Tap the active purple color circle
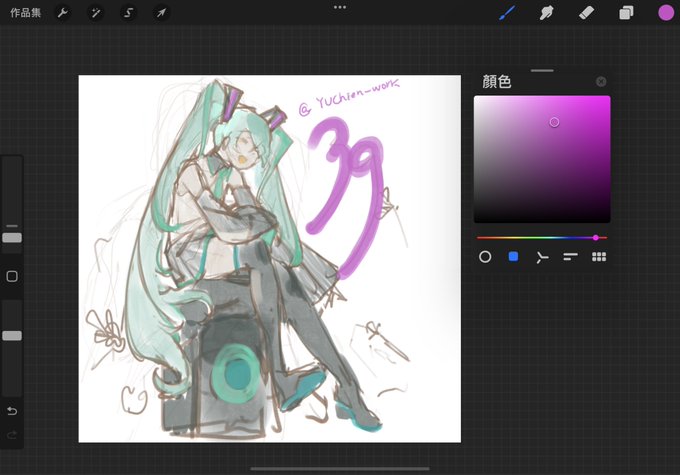The height and width of the screenshot is (475, 680). click(x=666, y=13)
